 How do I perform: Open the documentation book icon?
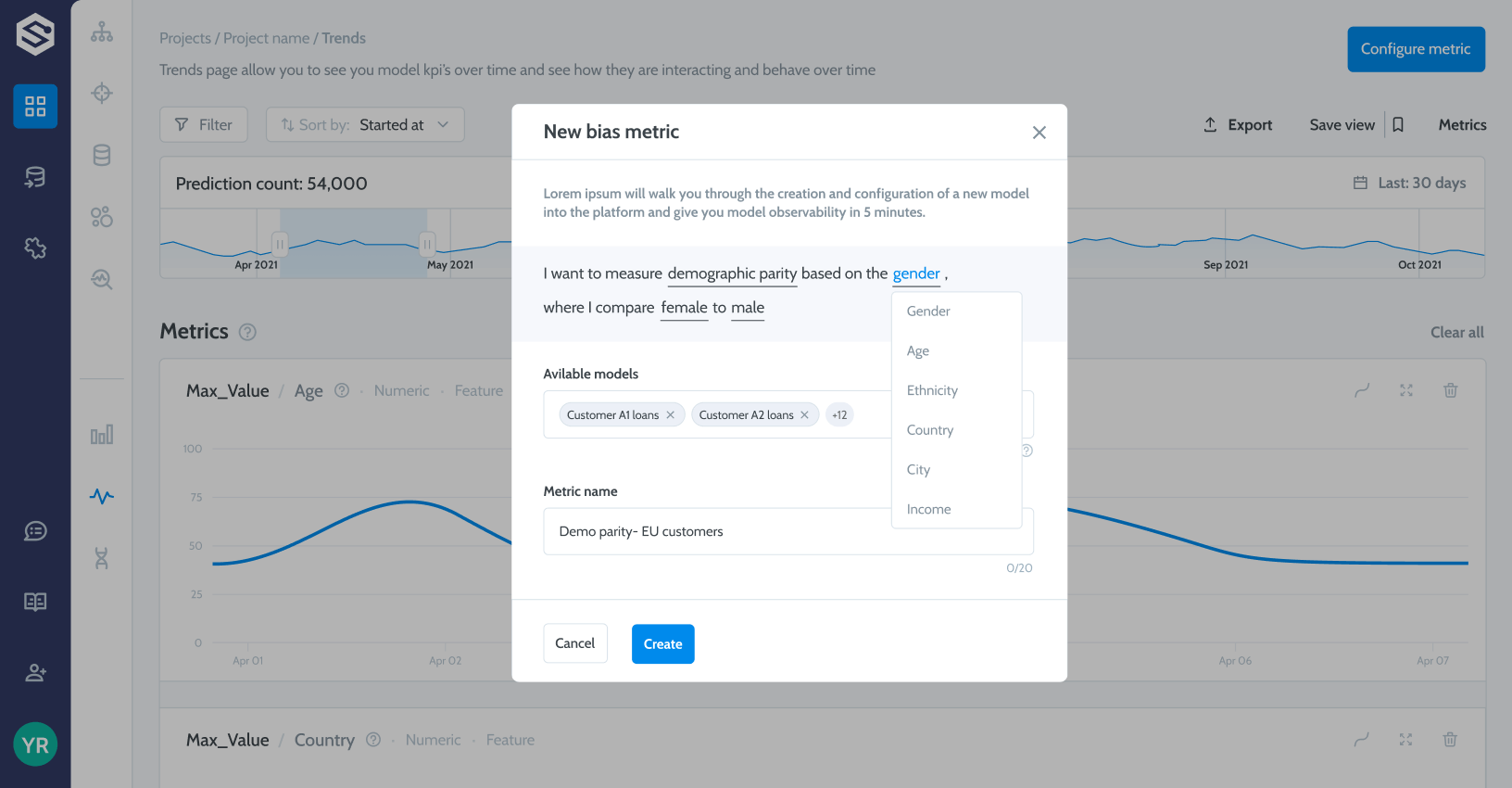pyautogui.click(x=35, y=602)
